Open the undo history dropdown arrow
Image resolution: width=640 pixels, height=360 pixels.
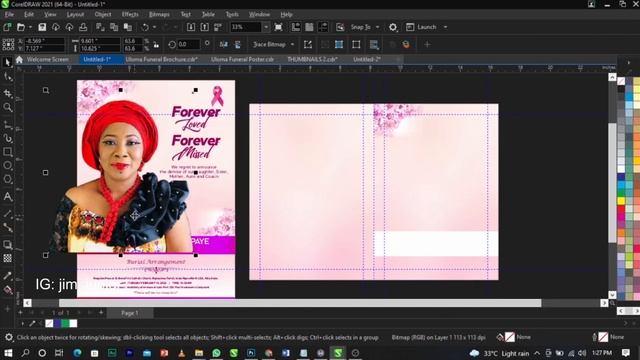pyautogui.click(x=154, y=27)
